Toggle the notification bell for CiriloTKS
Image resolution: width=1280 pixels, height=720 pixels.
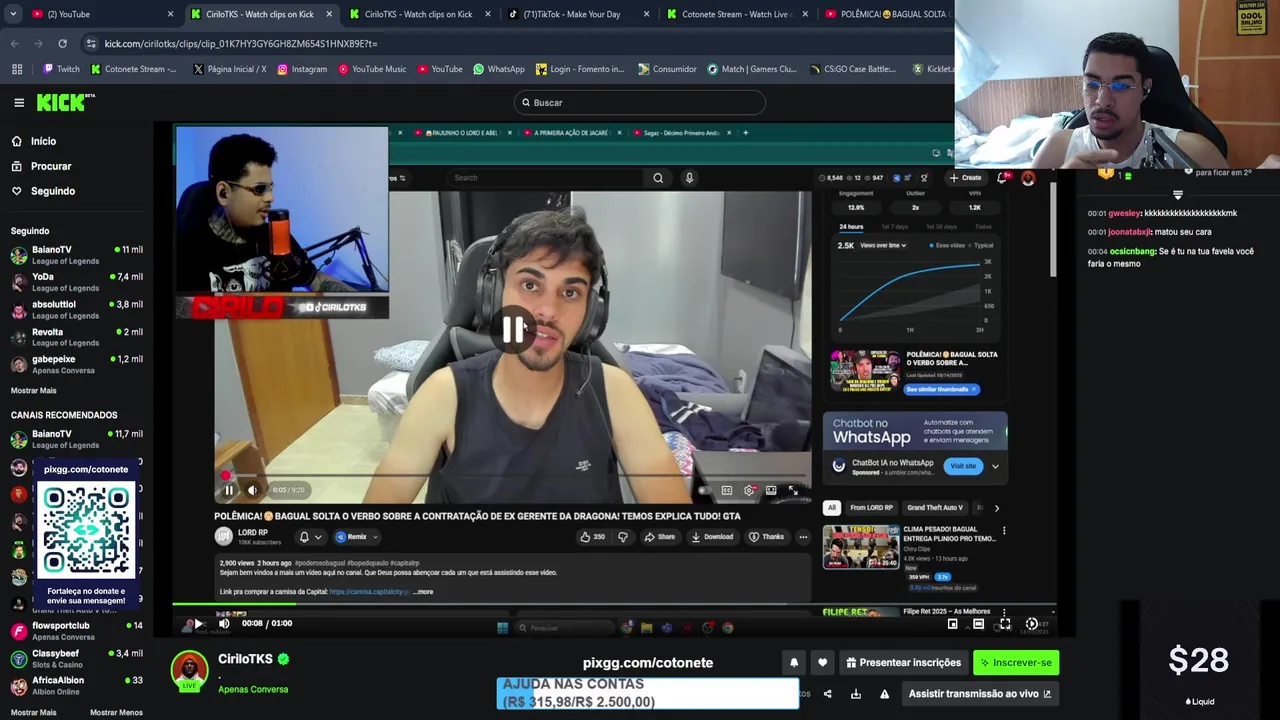[x=794, y=662]
